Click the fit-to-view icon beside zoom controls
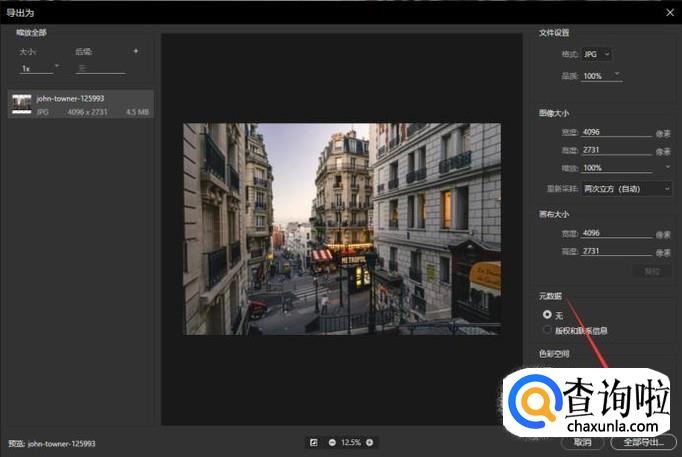Image resolution: width=682 pixels, height=457 pixels. pyautogui.click(x=313, y=442)
